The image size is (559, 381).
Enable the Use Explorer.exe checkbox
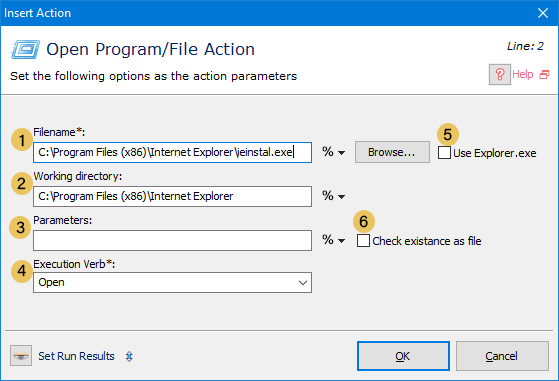444,153
